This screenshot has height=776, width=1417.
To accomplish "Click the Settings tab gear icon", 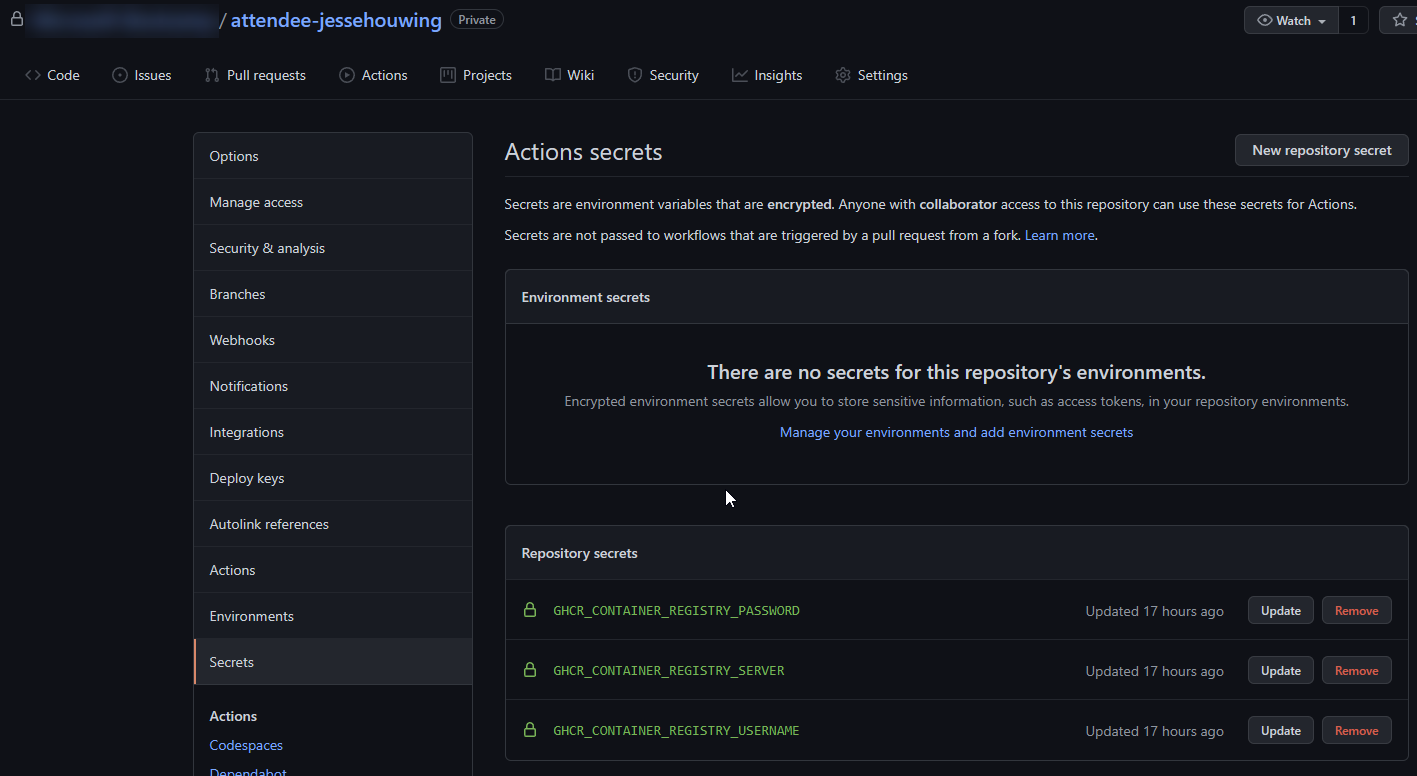I will 843,75.
